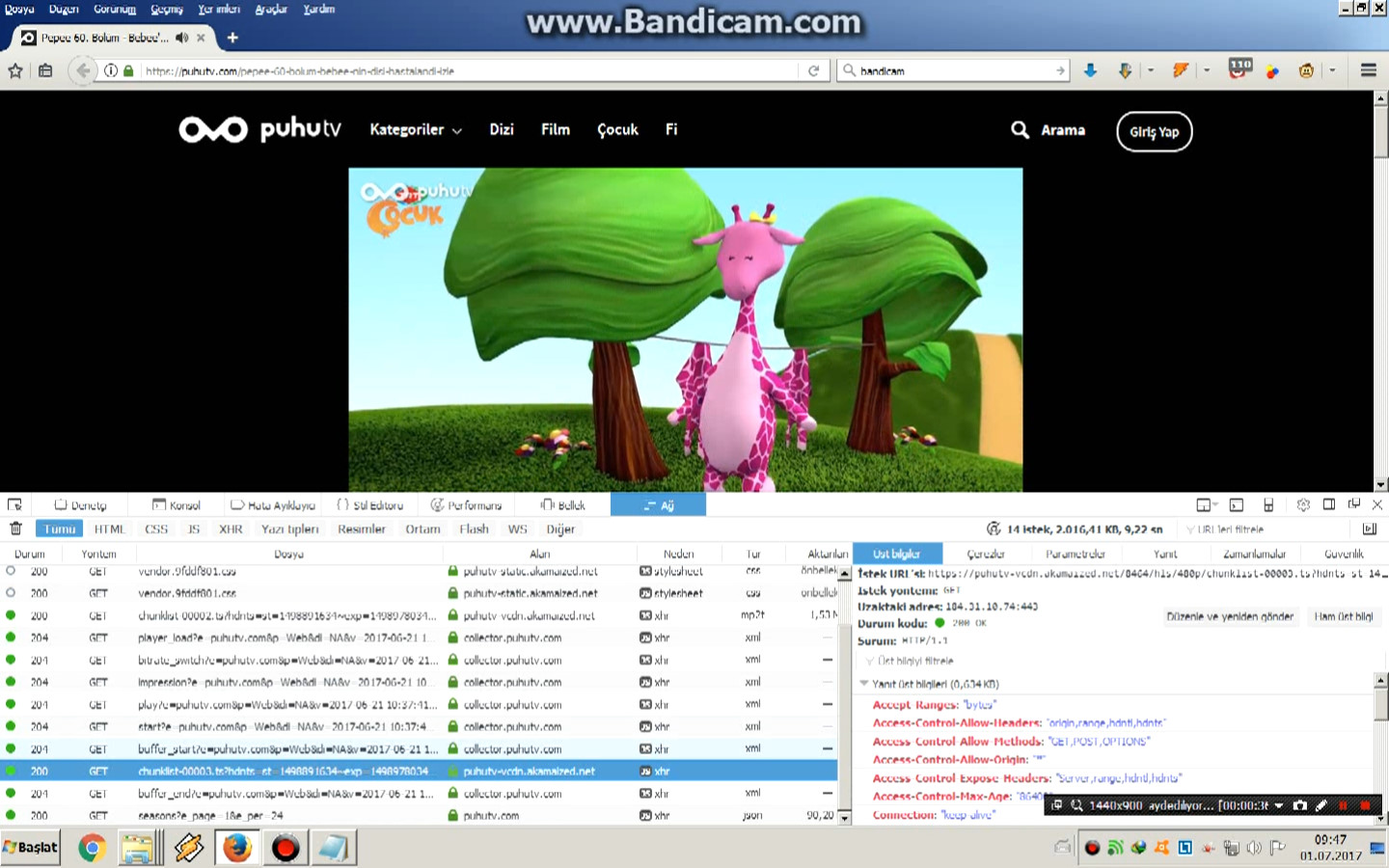The image size is (1389, 868).
Task: Show site information via the info icon
Action: tap(111, 70)
